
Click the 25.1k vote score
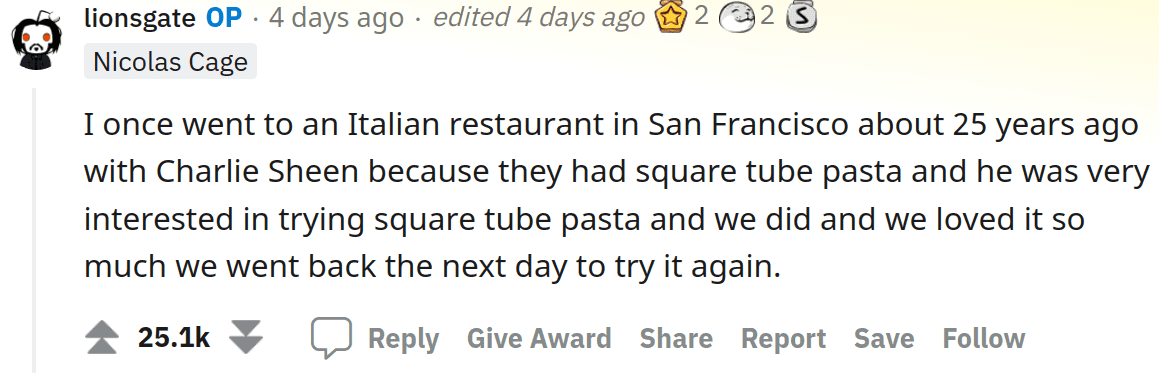pyautogui.click(x=174, y=339)
